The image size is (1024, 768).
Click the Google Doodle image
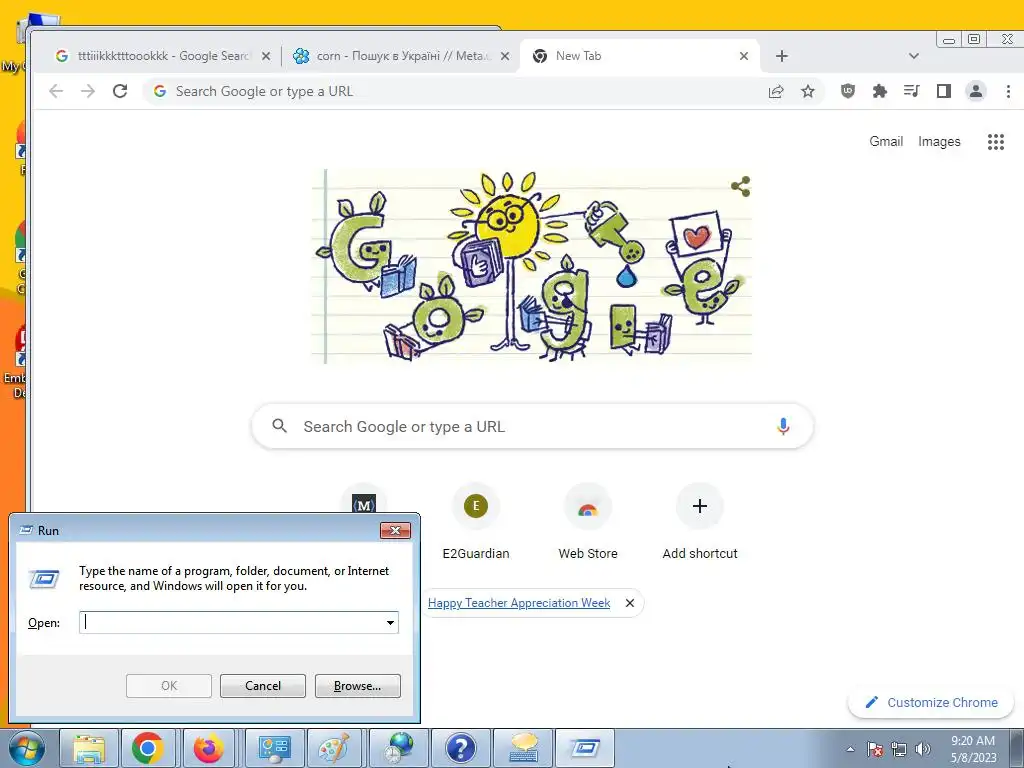click(532, 266)
